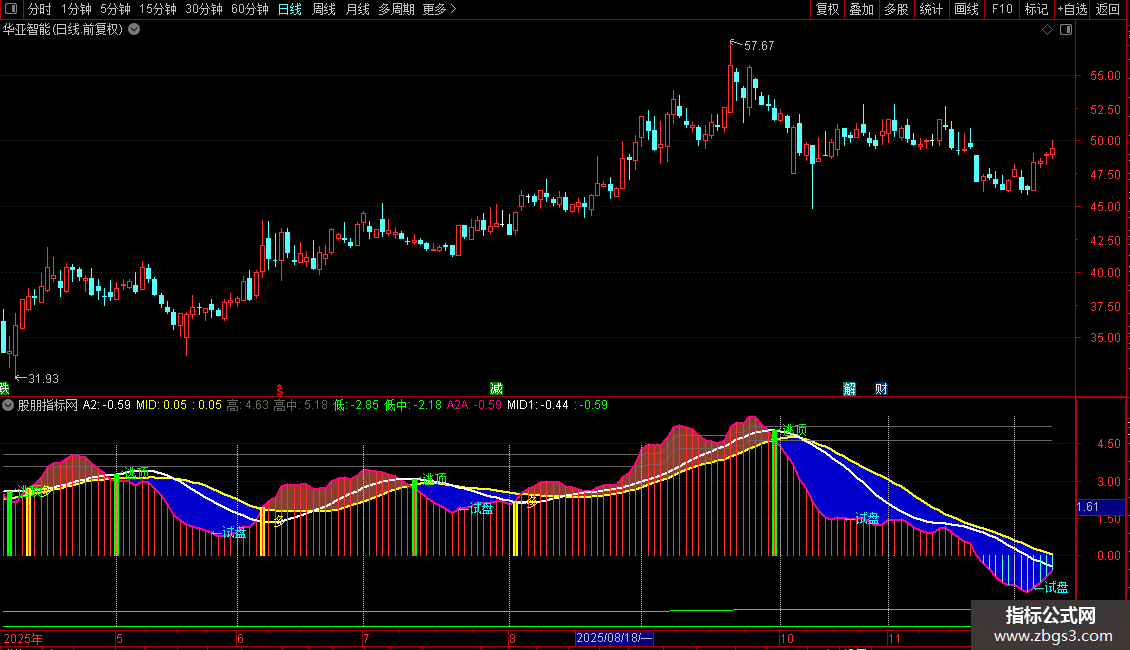1130x650 pixels.
Task: Select the 周线 weekly tab
Action: tap(324, 9)
